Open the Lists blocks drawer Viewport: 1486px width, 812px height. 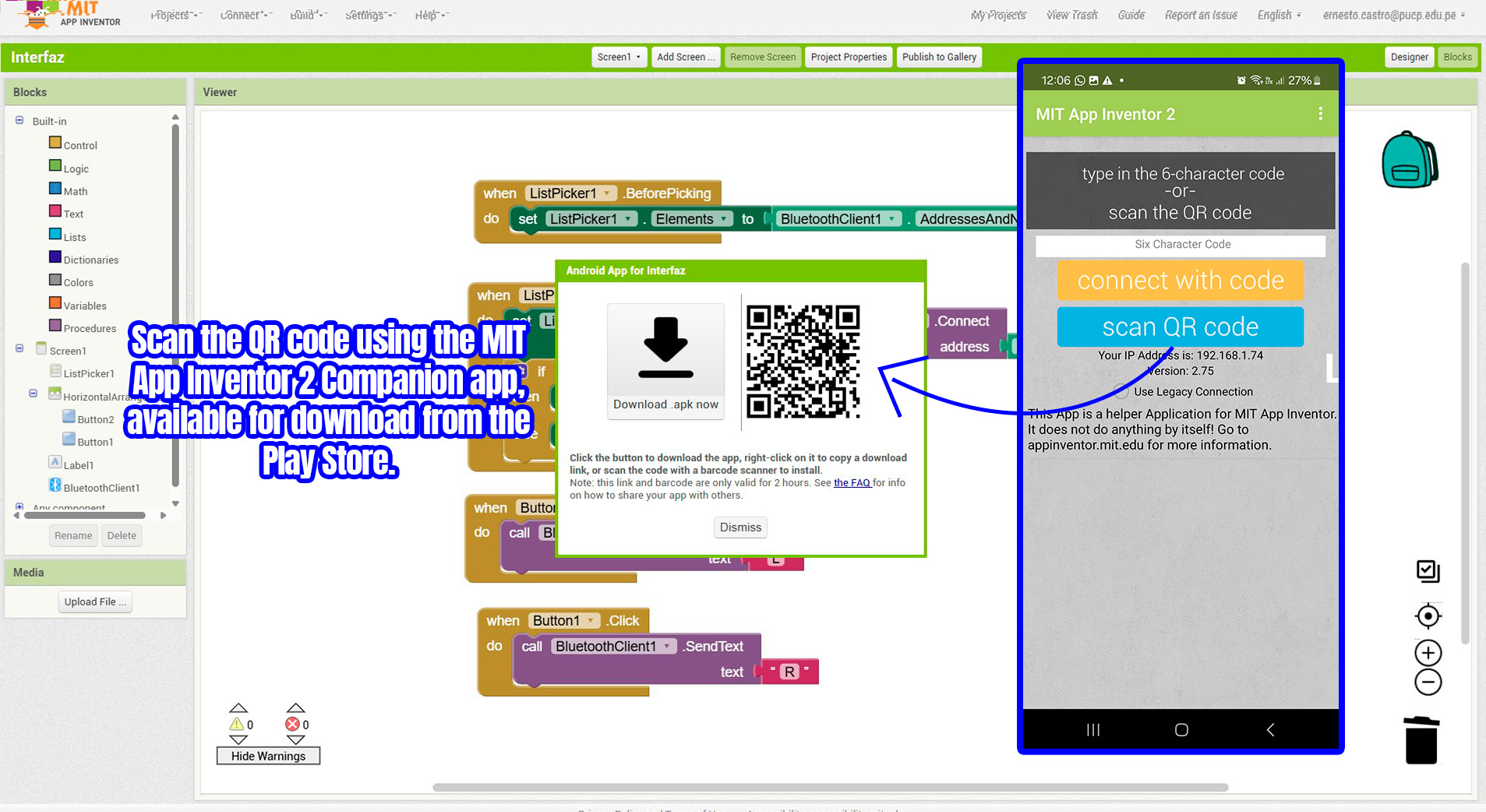click(68, 236)
